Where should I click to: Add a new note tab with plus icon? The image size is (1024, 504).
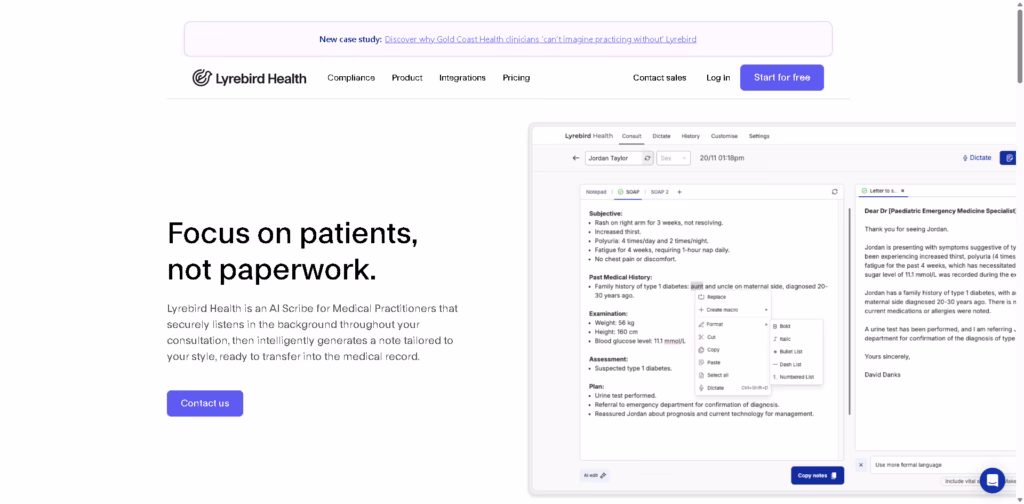point(679,191)
